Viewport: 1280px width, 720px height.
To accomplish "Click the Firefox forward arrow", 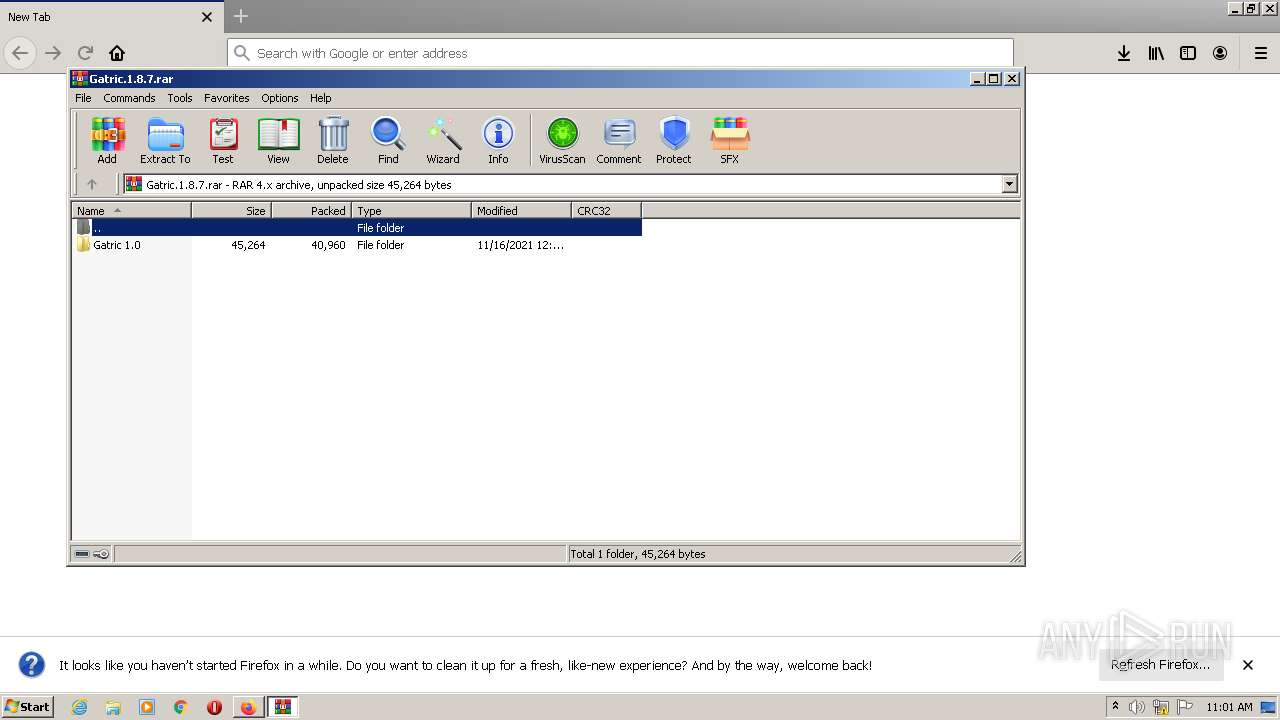I will click(53, 53).
